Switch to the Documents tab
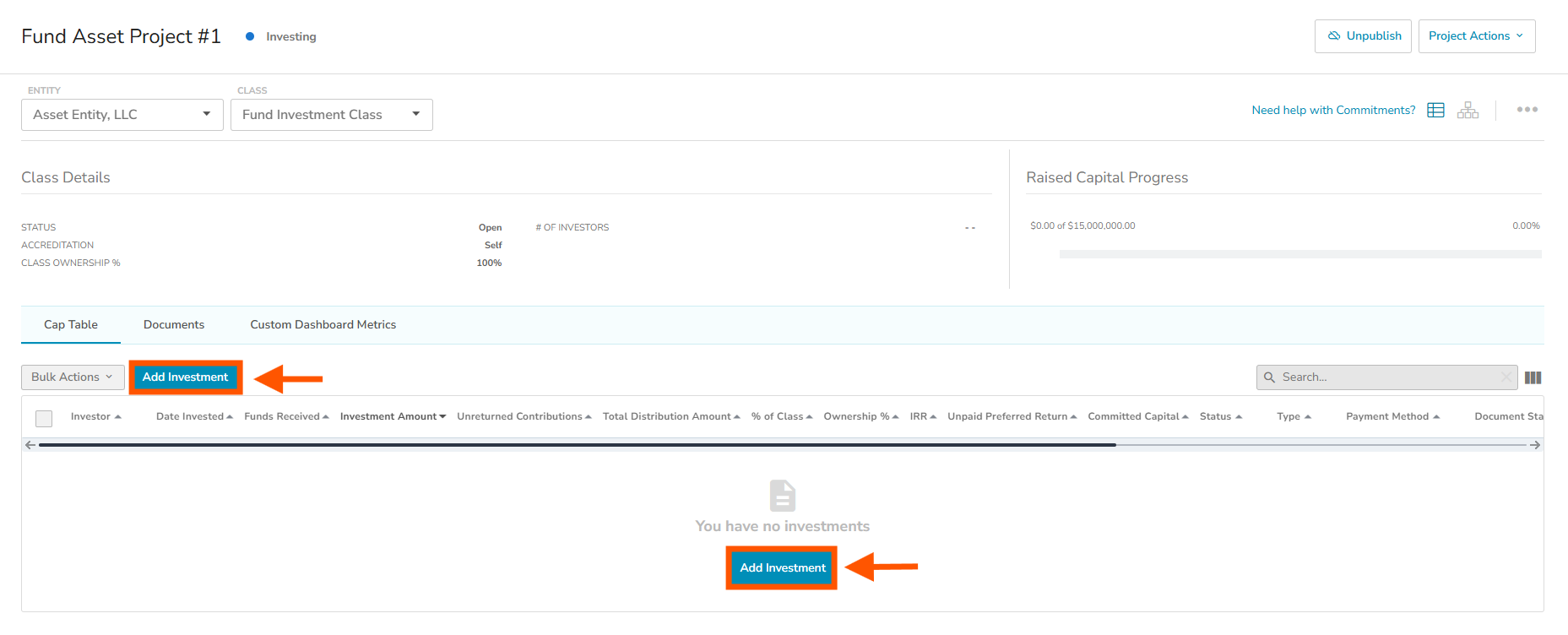 click(174, 325)
